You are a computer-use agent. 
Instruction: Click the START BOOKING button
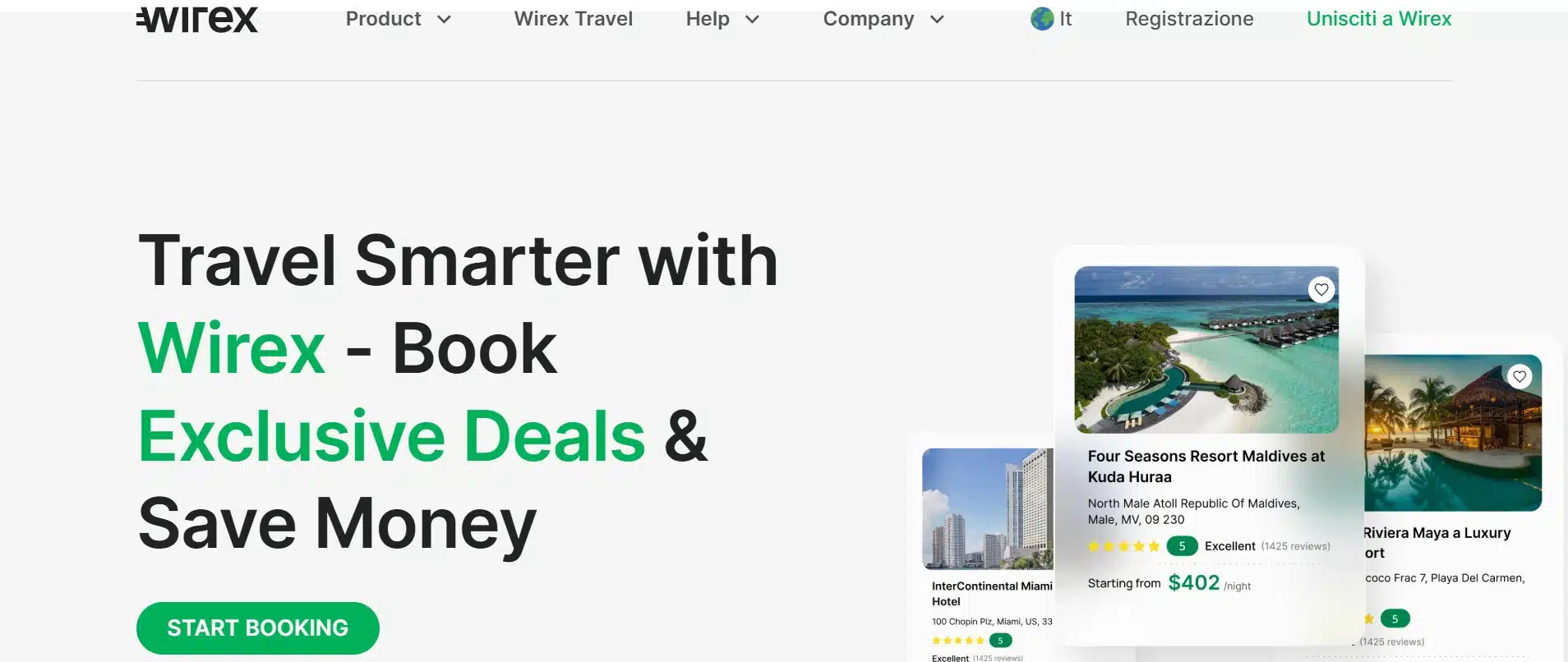258,628
